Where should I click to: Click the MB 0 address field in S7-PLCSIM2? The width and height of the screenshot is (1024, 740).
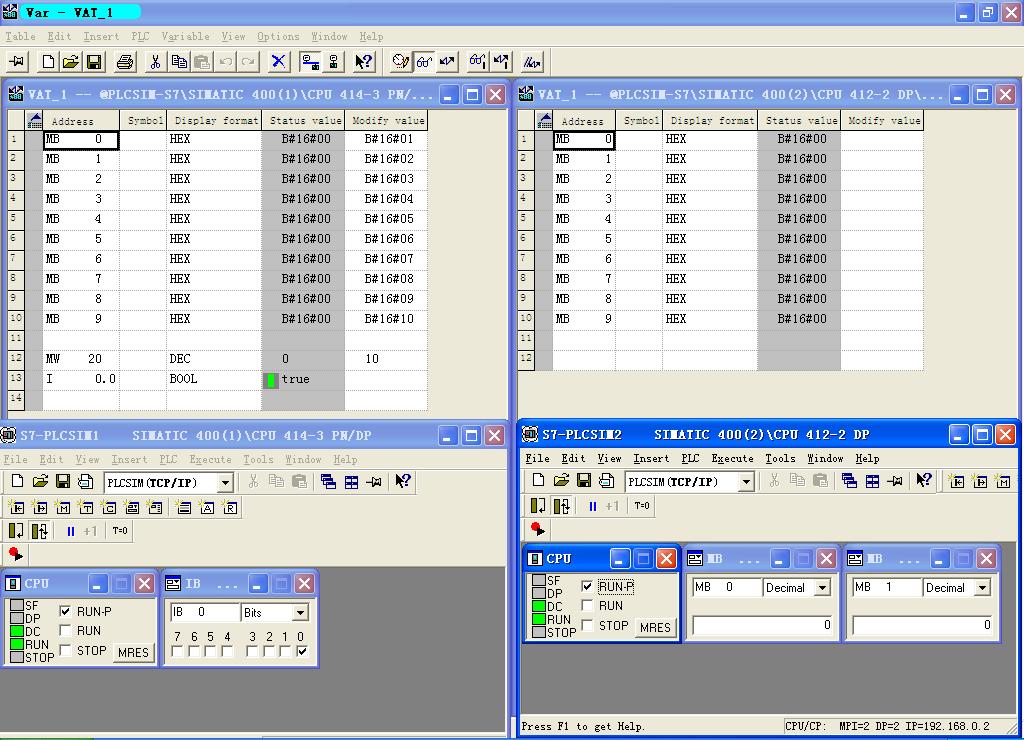coord(727,587)
